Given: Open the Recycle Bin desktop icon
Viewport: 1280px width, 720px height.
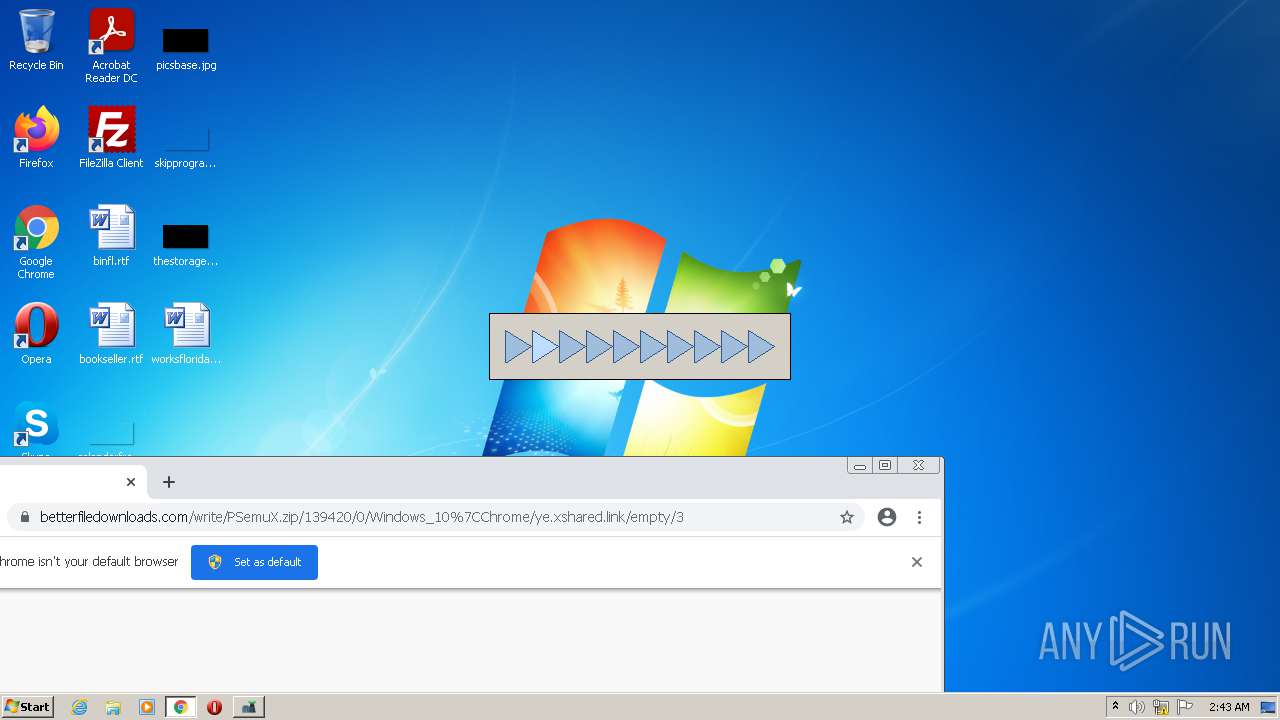Looking at the screenshot, I should 36,40.
